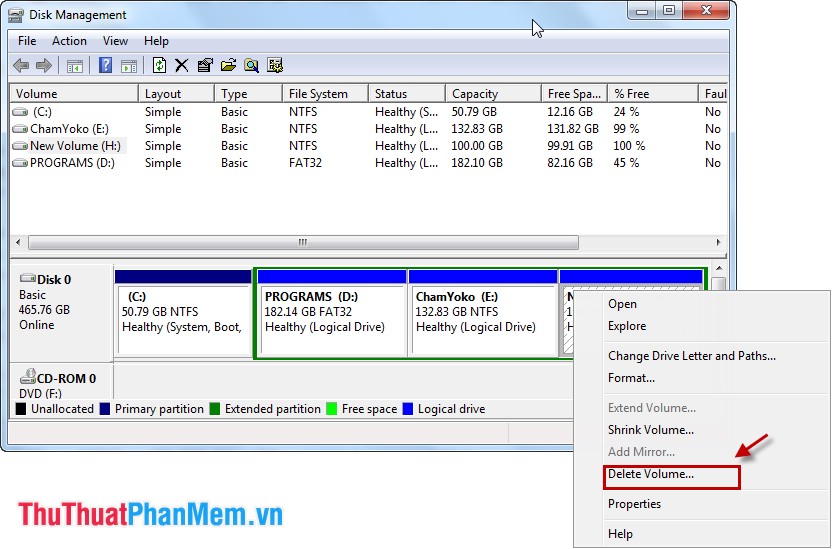Click the 182.10 GB capacity cell

pos(476,163)
